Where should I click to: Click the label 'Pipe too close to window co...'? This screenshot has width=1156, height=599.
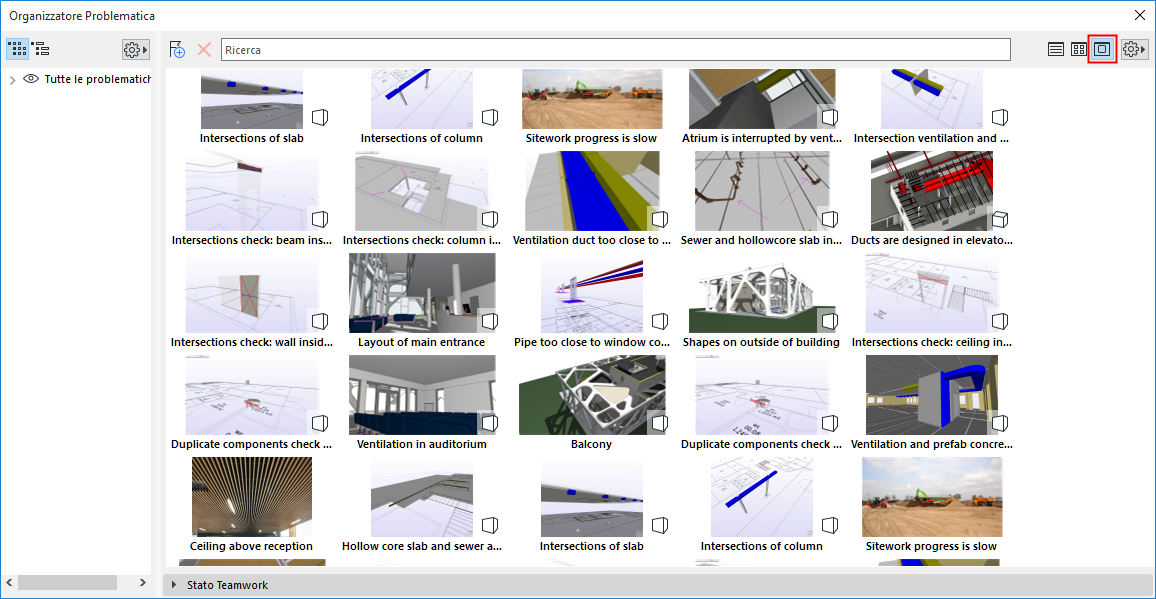click(592, 342)
